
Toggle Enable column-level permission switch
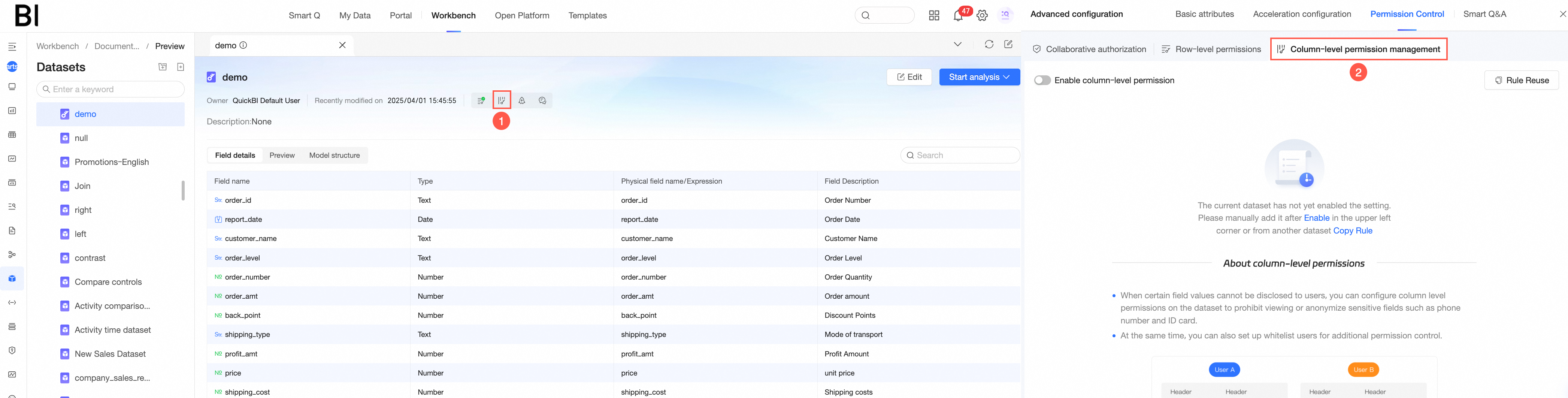pyautogui.click(x=1042, y=80)
